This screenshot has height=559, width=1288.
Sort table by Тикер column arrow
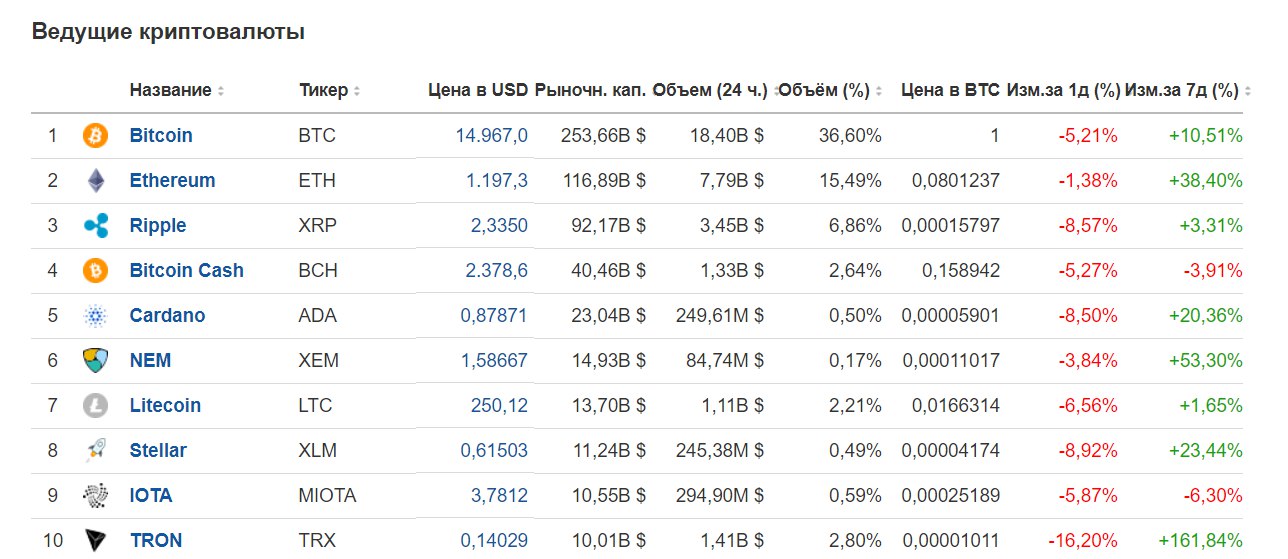click(357, 91)
